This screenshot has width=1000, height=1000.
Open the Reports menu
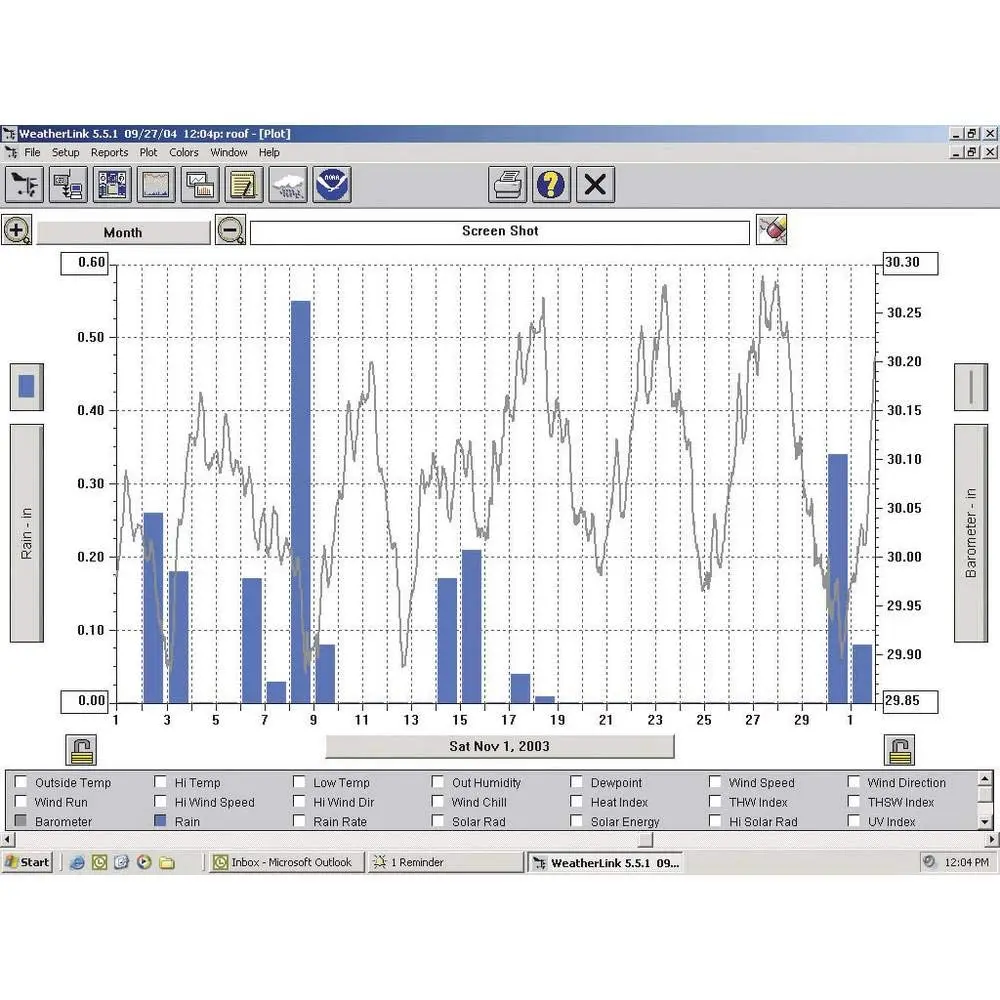click(109, 152)
